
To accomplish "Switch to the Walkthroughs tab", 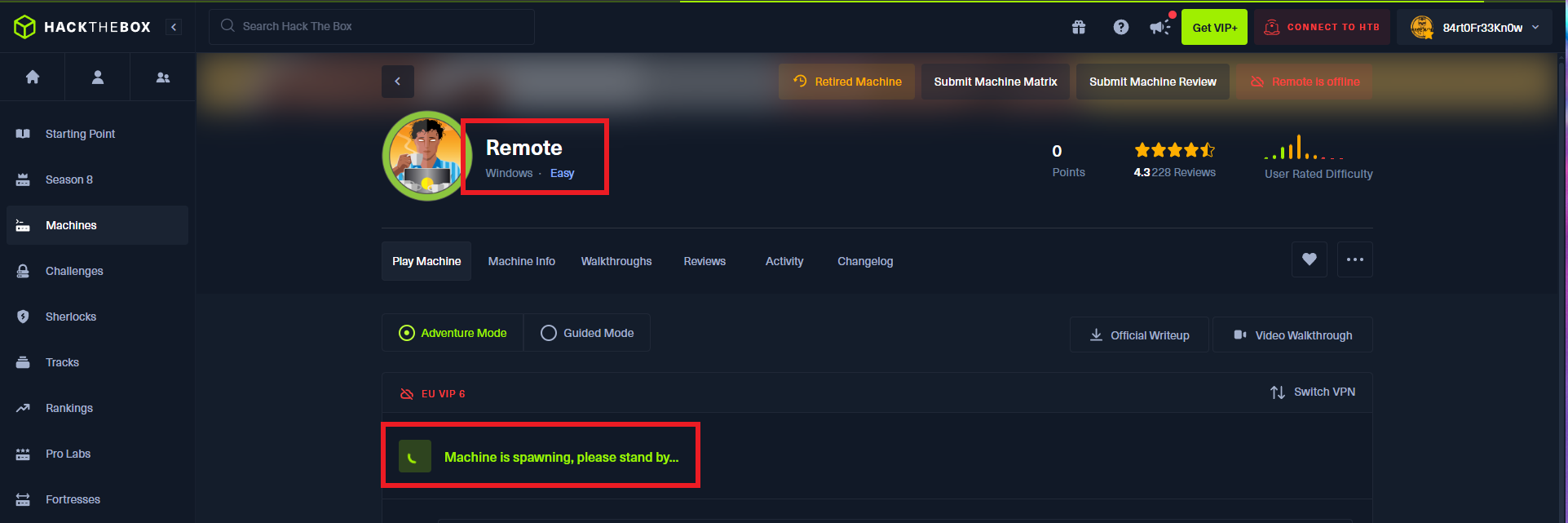I will point(616,261).
